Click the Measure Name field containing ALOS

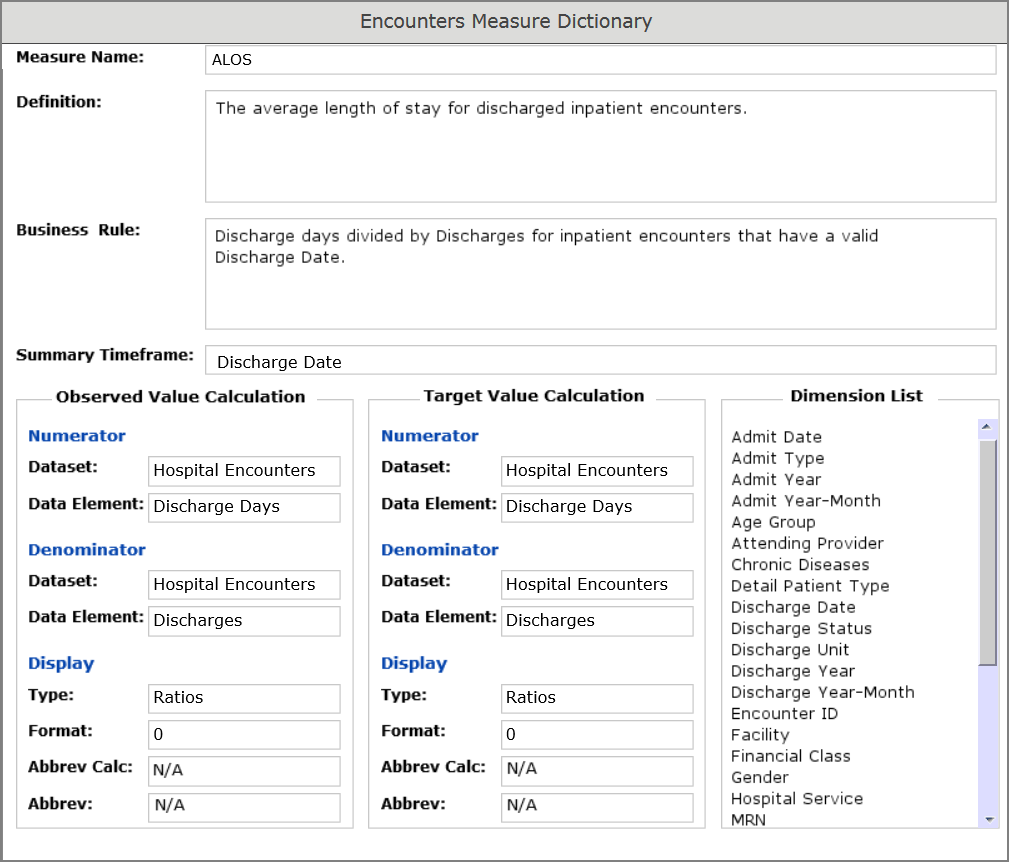(x=600, y=60)
